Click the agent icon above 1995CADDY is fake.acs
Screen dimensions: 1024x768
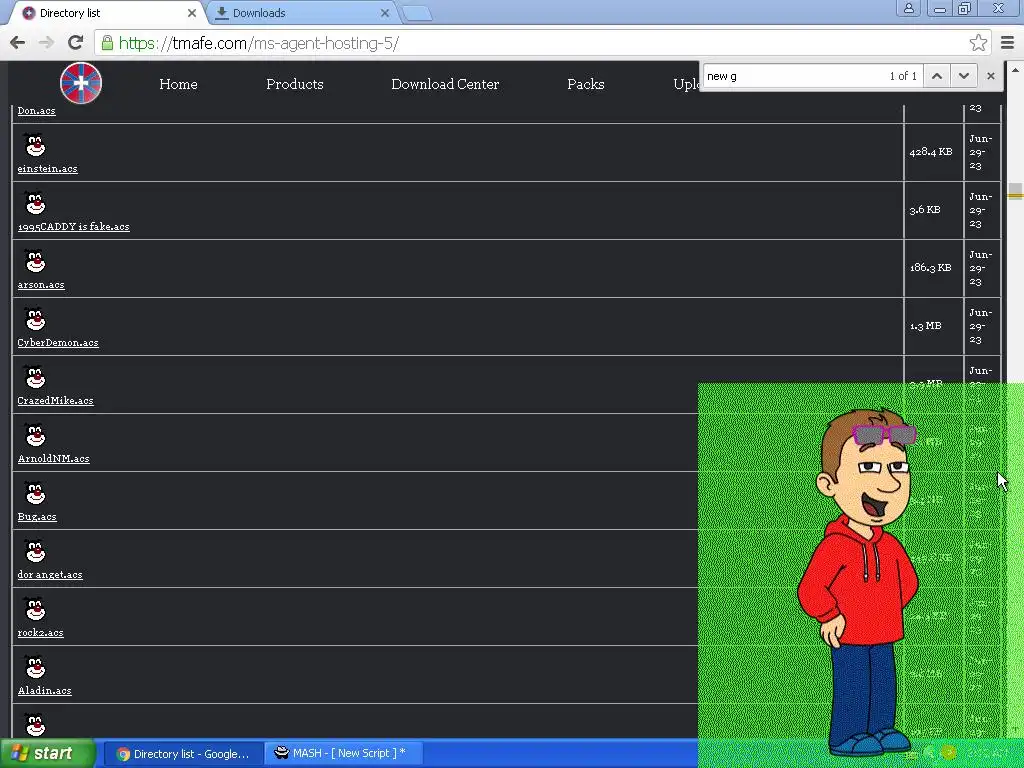[x=35, y=203]
